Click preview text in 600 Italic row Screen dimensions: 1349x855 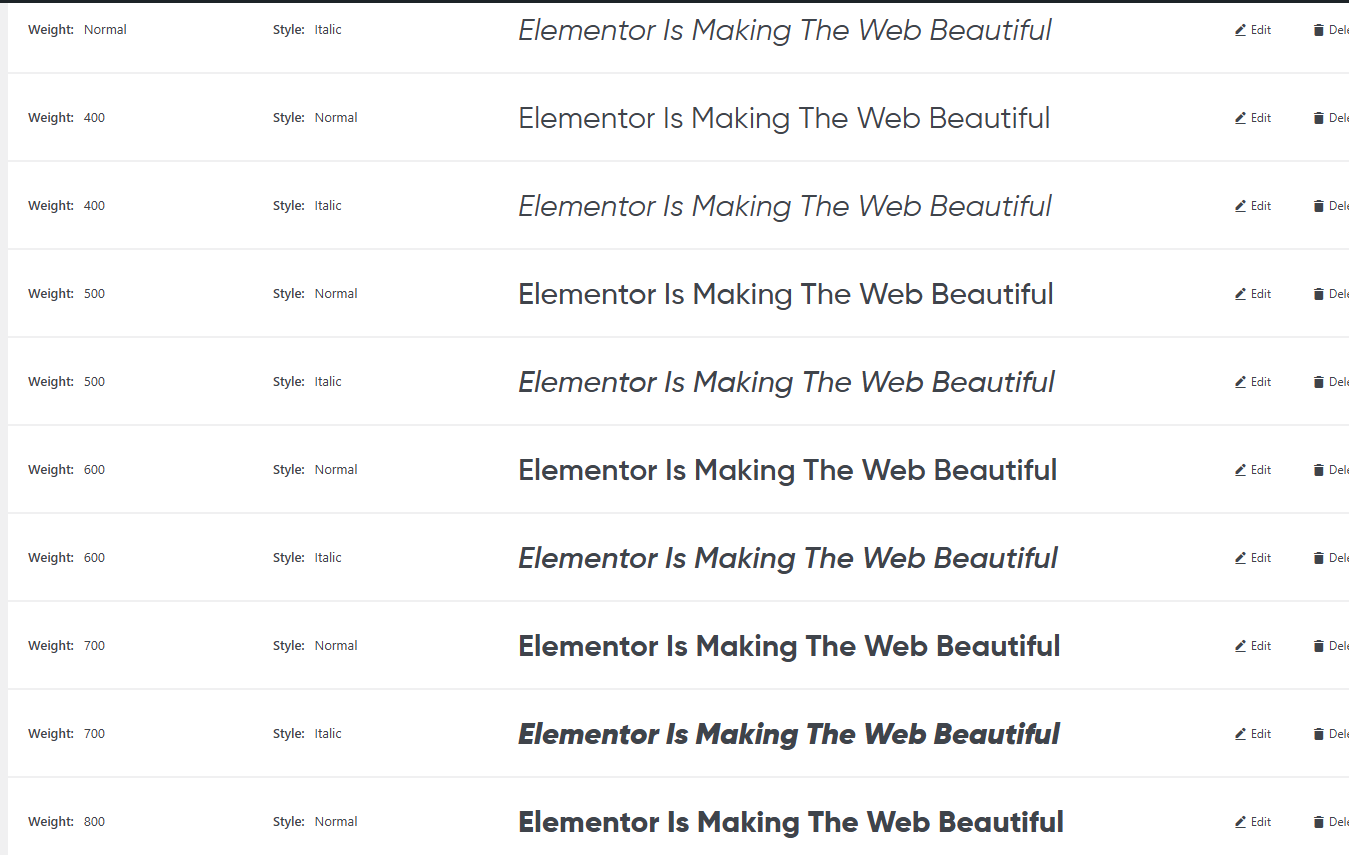(788, 558)
